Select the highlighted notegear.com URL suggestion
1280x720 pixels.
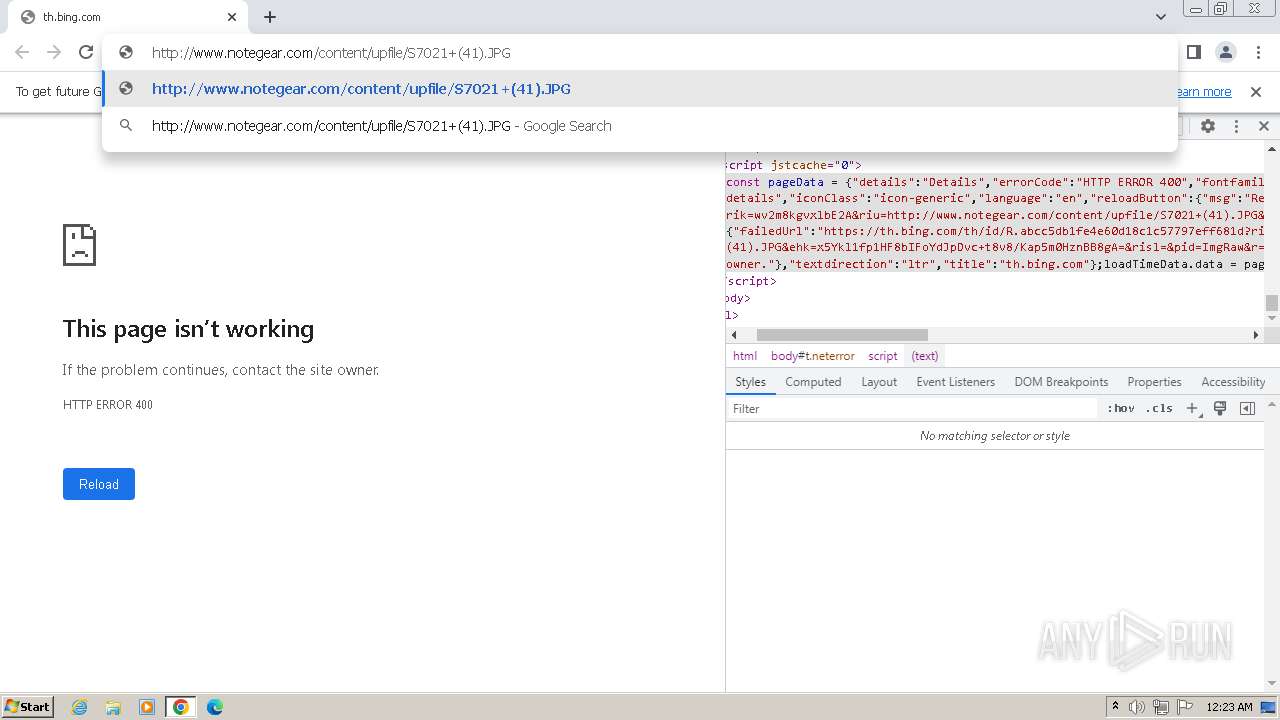(640, 89)
